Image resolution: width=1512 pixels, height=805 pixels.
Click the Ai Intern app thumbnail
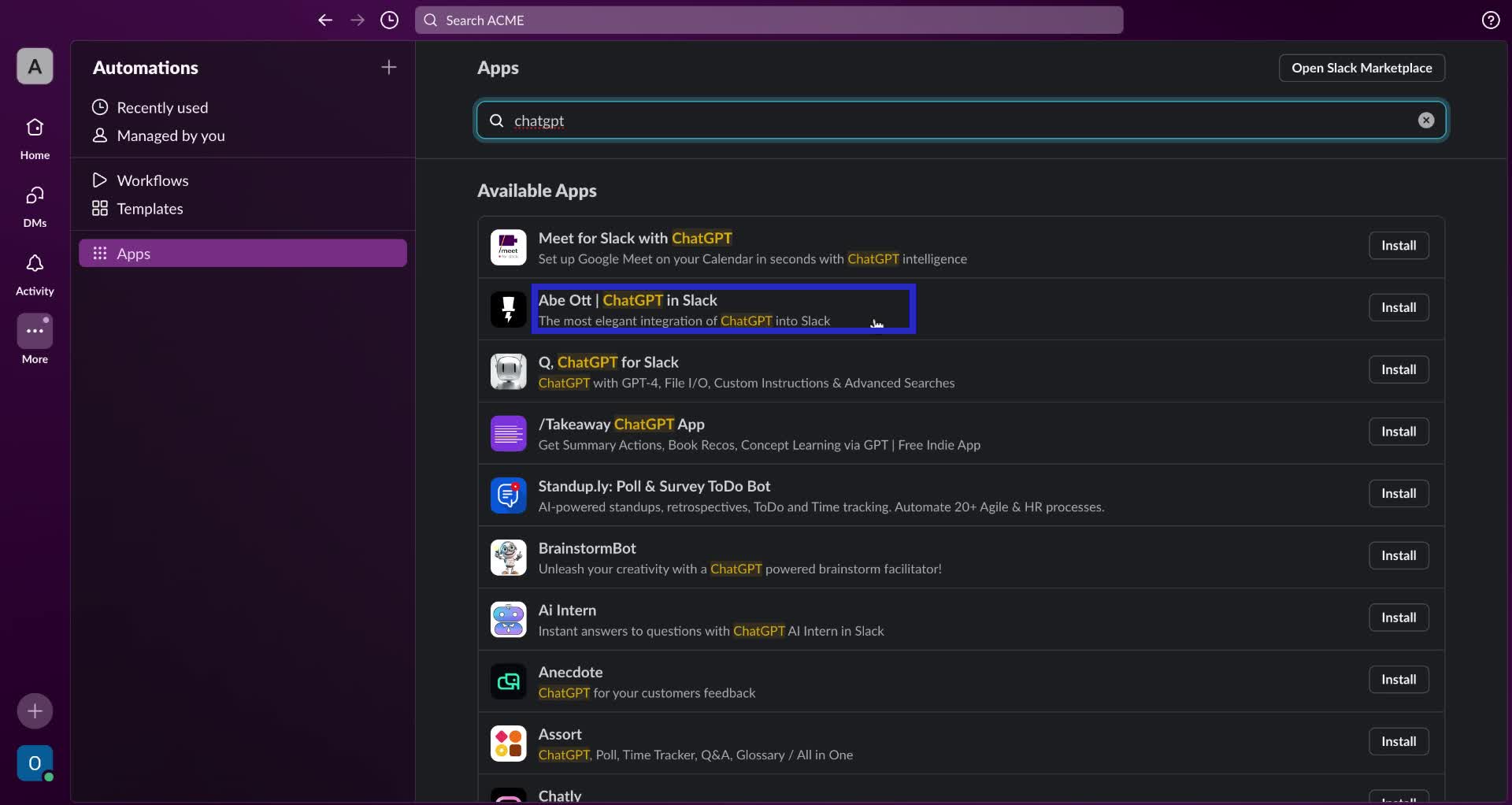(508, 620)
